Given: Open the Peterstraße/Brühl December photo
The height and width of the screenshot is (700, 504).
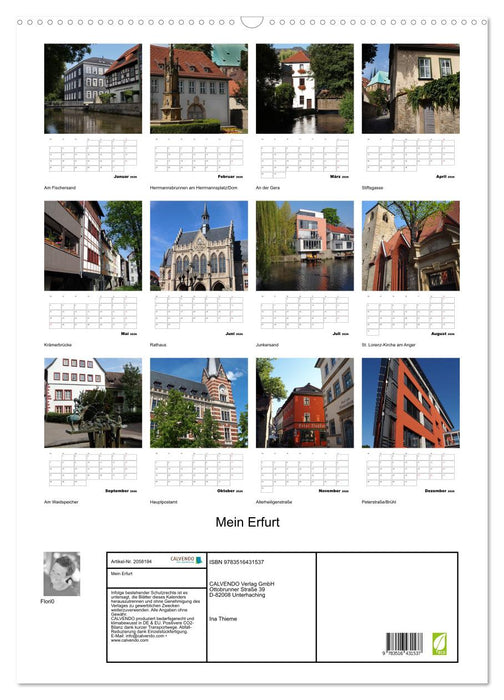Looking at the screenshot, I should (410, 403).
